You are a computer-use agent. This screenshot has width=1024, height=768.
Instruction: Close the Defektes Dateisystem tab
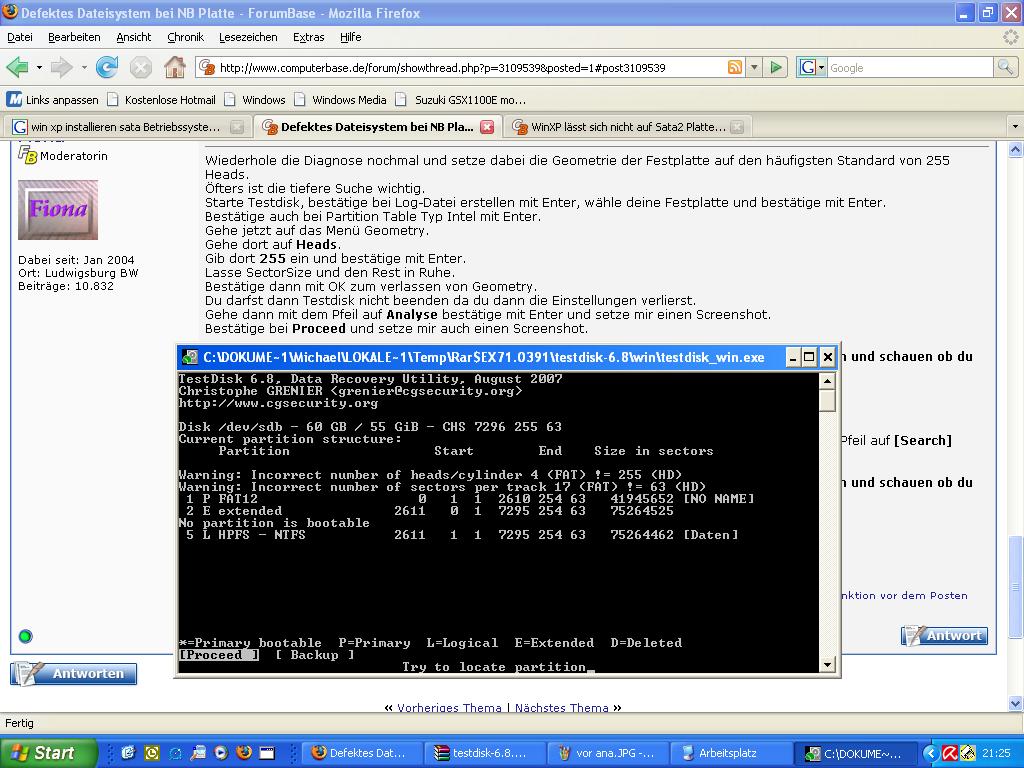487,127
